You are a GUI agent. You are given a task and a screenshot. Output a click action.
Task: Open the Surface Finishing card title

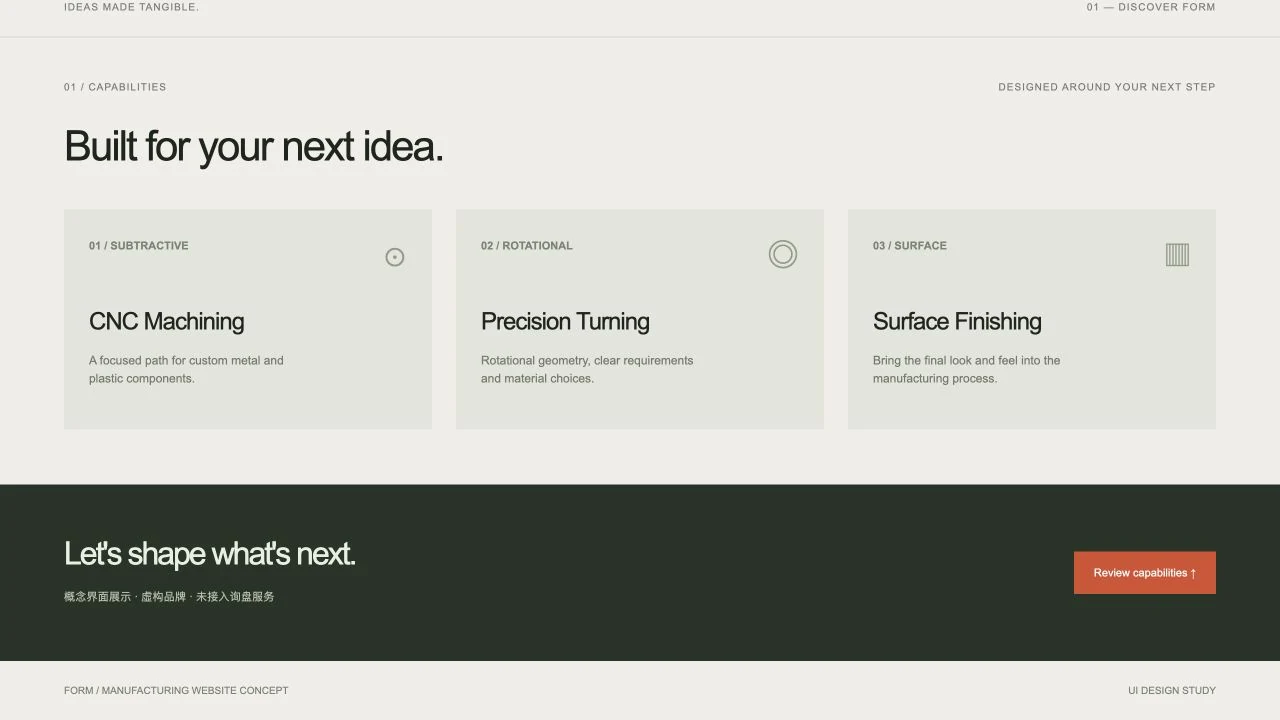pos(957,321)
